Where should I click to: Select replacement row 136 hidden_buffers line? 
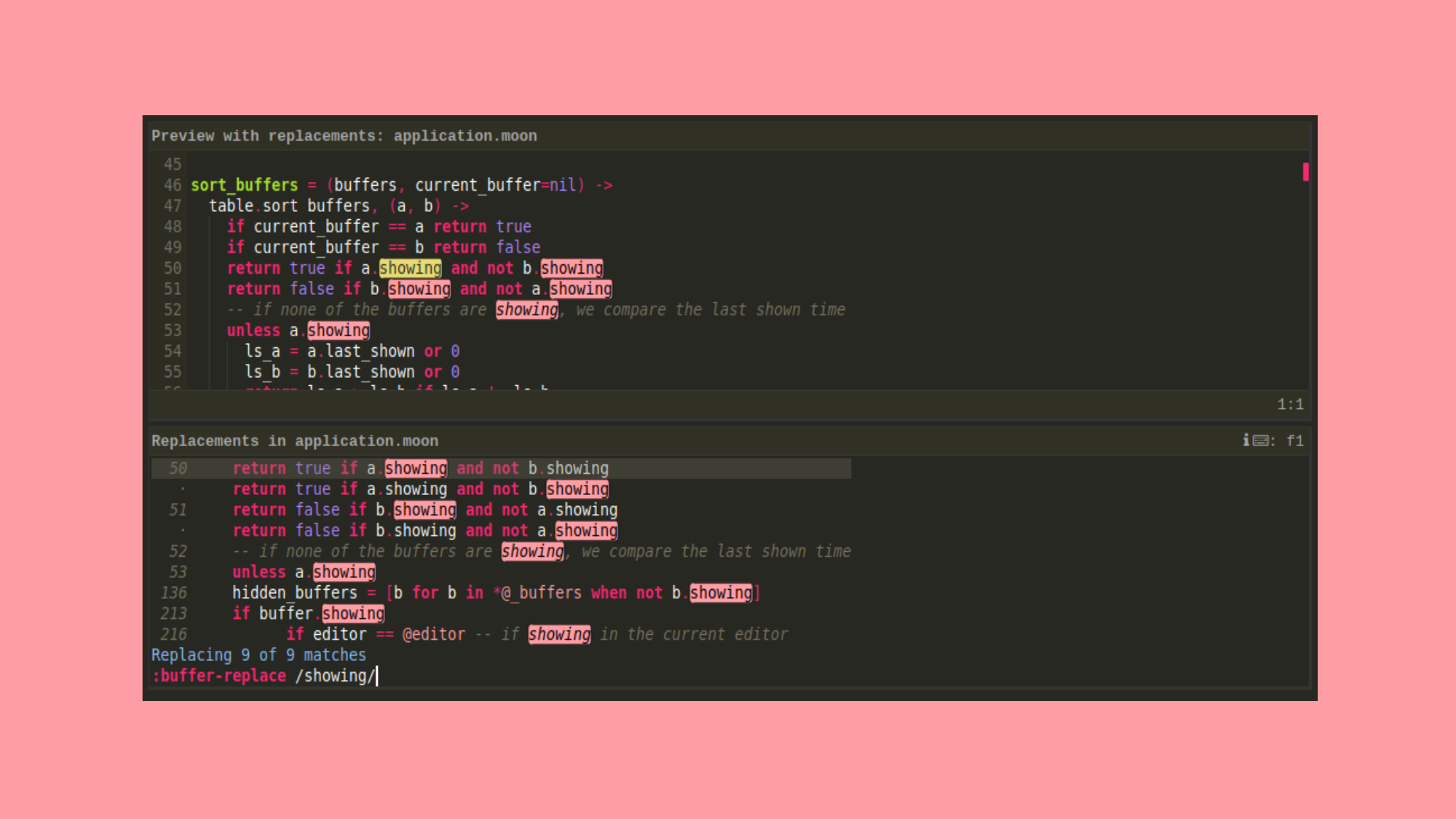(501, 593)
